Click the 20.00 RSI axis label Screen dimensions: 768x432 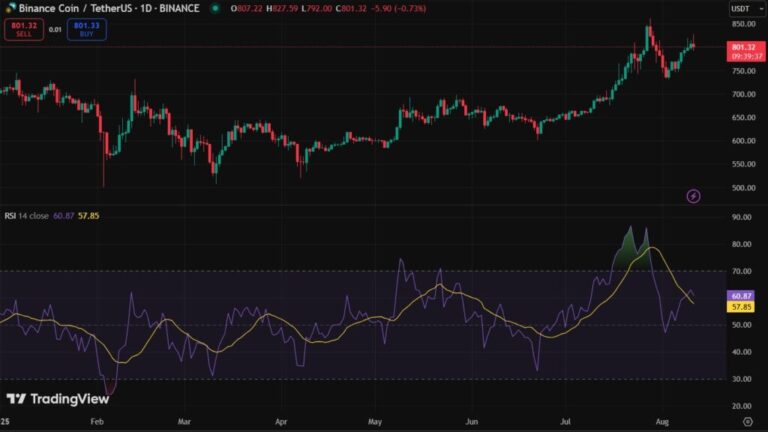tap(742, 406)
